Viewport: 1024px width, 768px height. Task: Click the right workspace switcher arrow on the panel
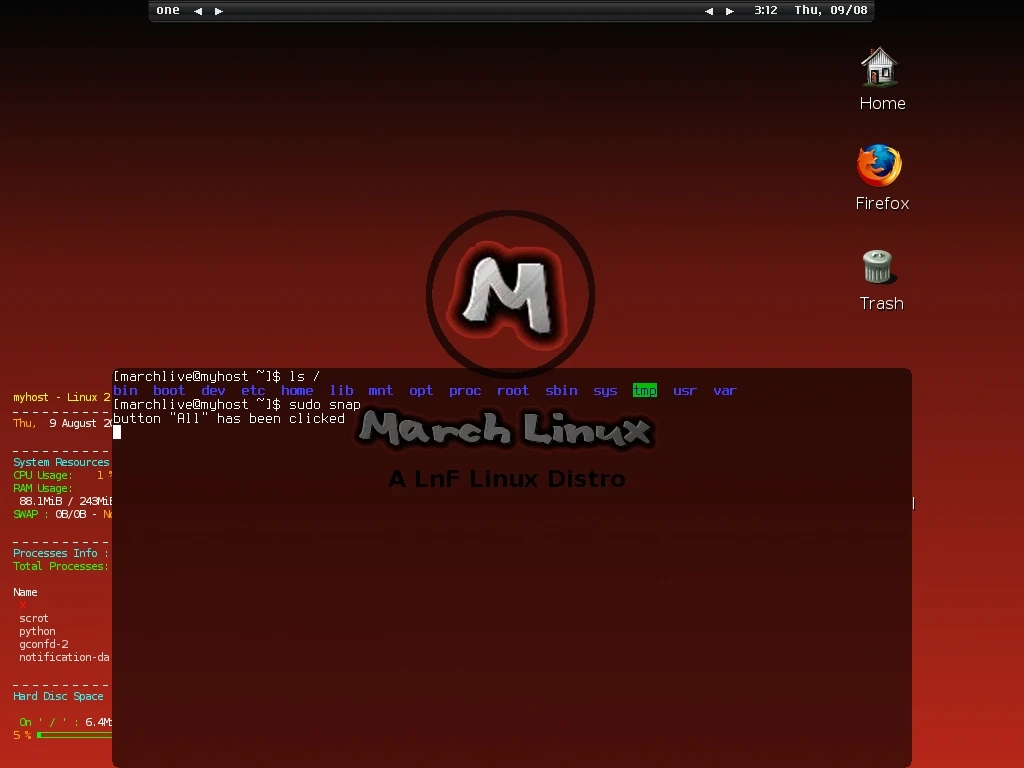coord(218,10)
